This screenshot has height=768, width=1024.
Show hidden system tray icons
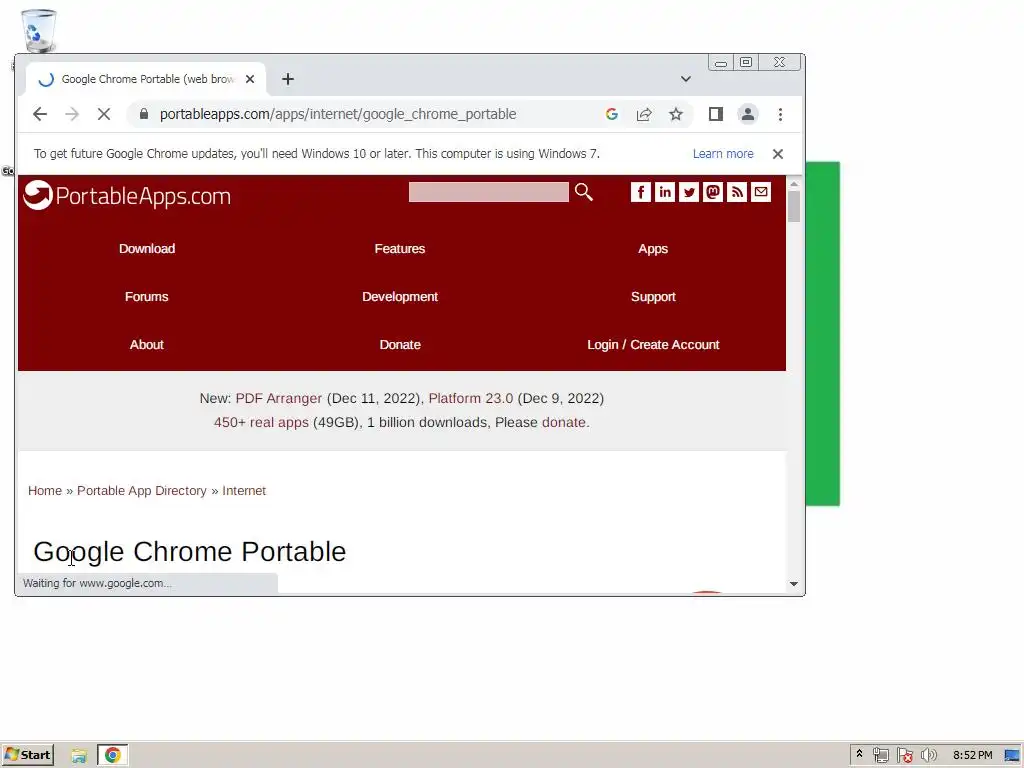[859, 754]
